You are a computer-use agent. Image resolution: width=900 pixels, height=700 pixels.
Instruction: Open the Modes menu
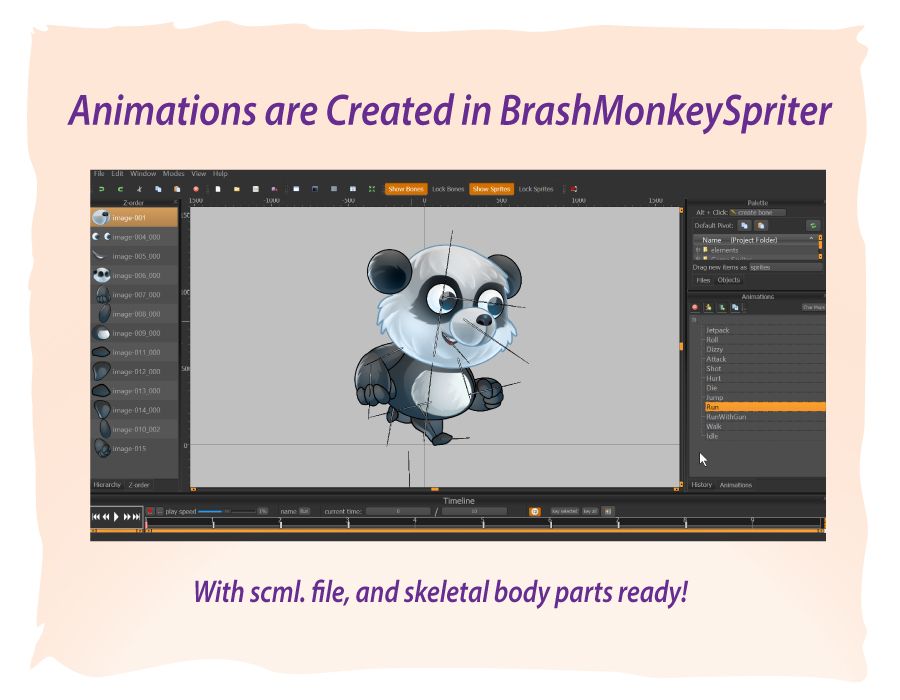[x=173, y=173]
